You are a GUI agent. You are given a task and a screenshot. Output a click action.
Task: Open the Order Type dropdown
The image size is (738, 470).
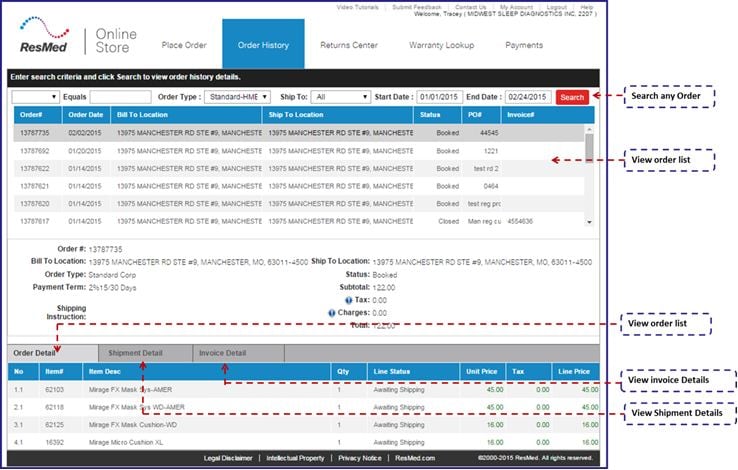pyautogui.click(x=237, y=97)
